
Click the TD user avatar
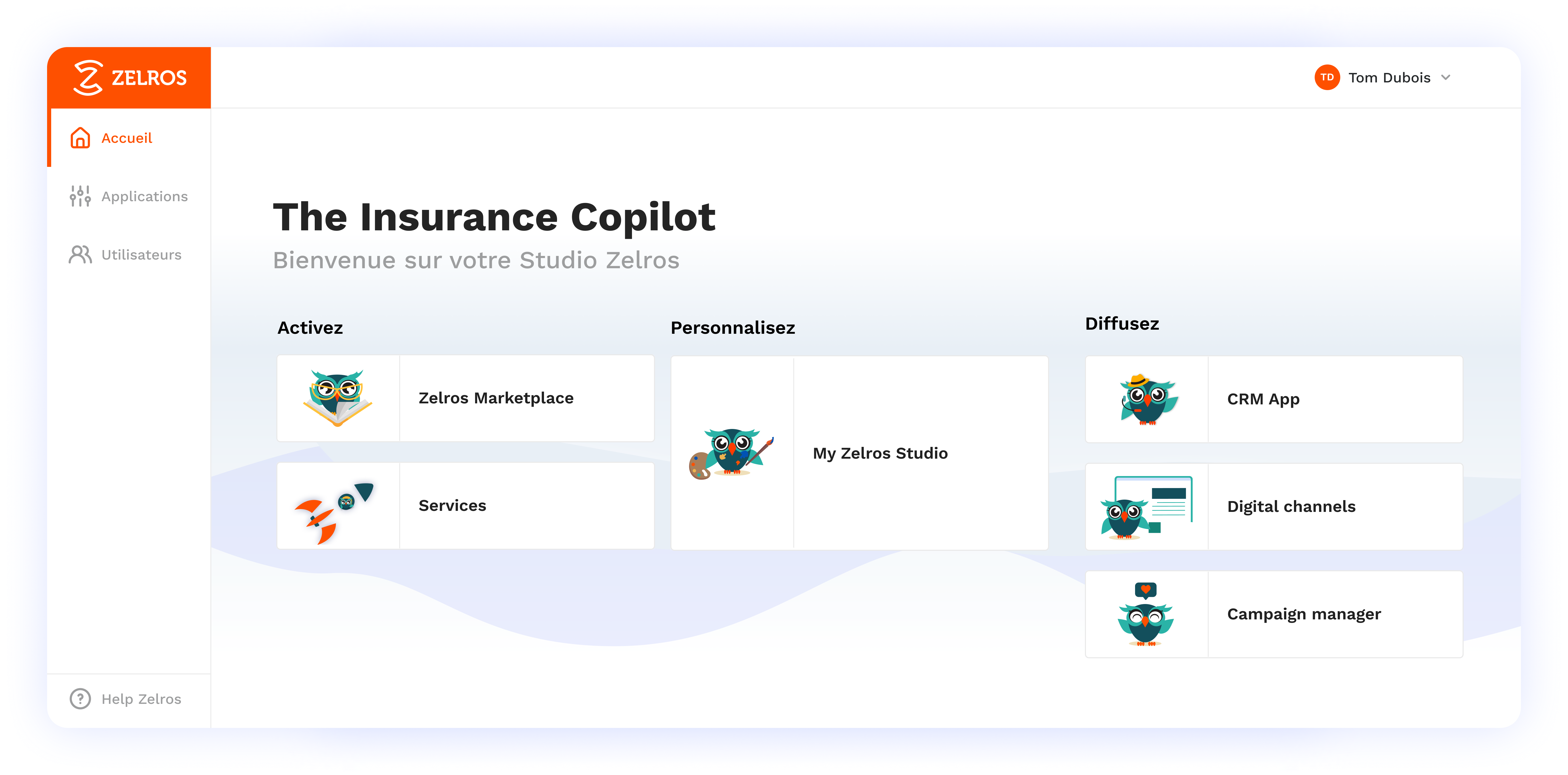click(x=1327, y=77)
